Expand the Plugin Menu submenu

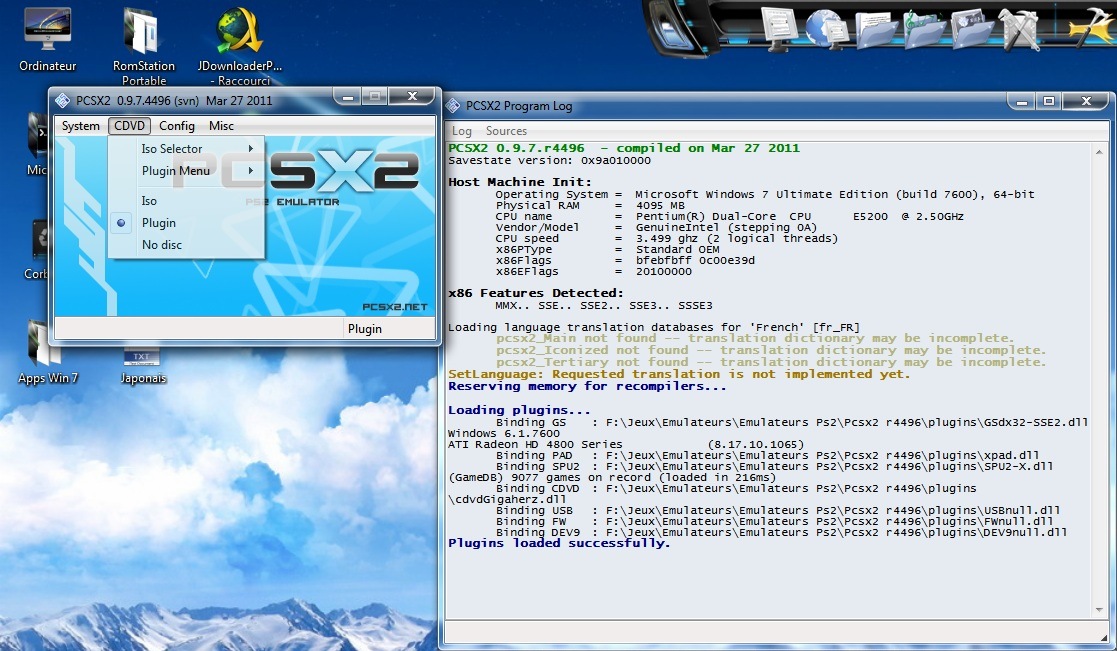187,171
